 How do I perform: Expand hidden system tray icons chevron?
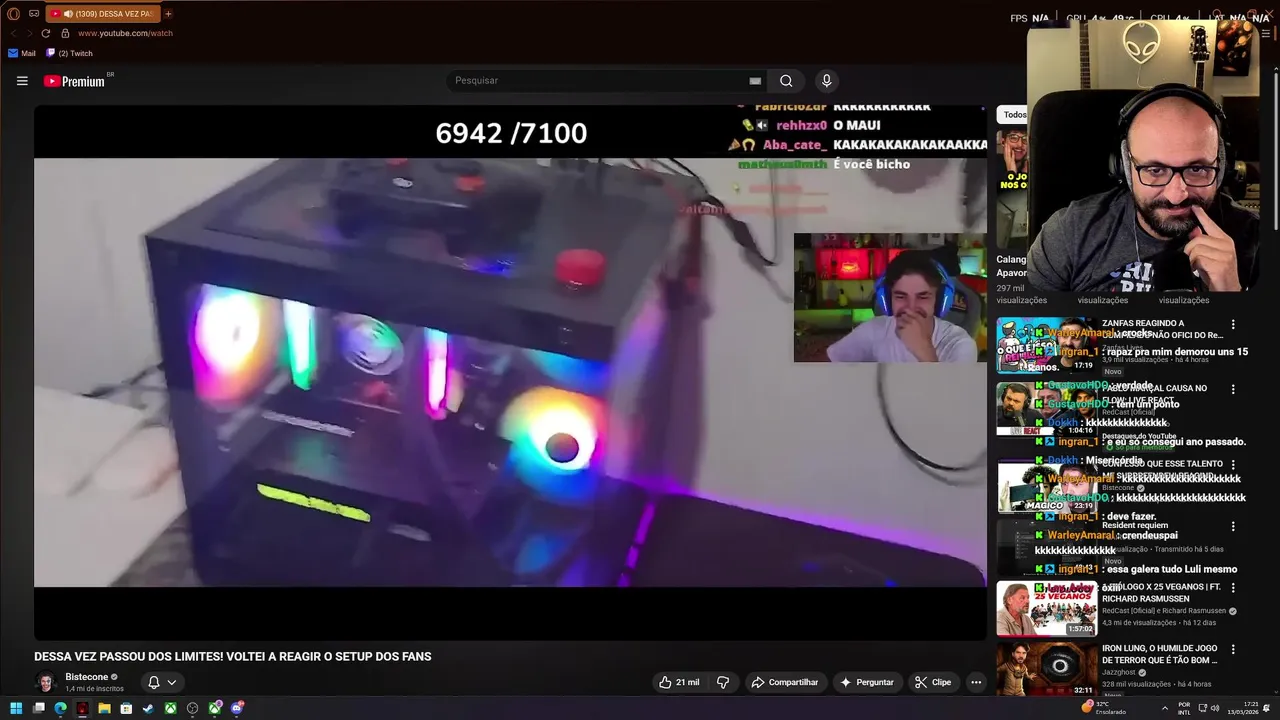tap(1164, 708)
